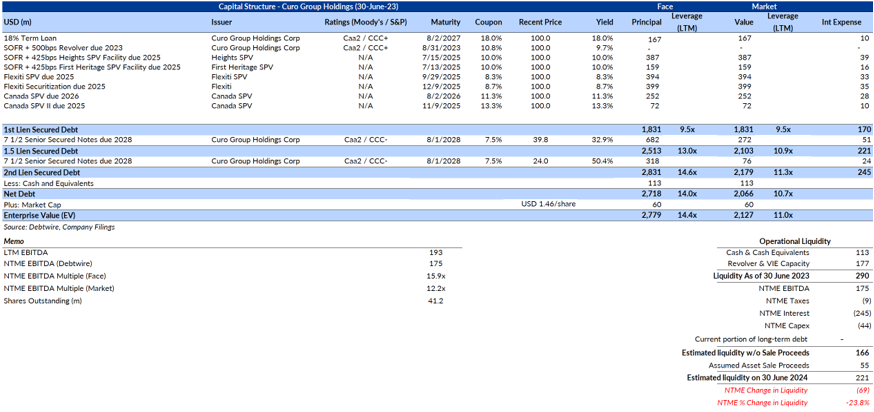The image size is (874, 412).
Task: Select the Operational Liquidity heading
Action: click(795, 241)
